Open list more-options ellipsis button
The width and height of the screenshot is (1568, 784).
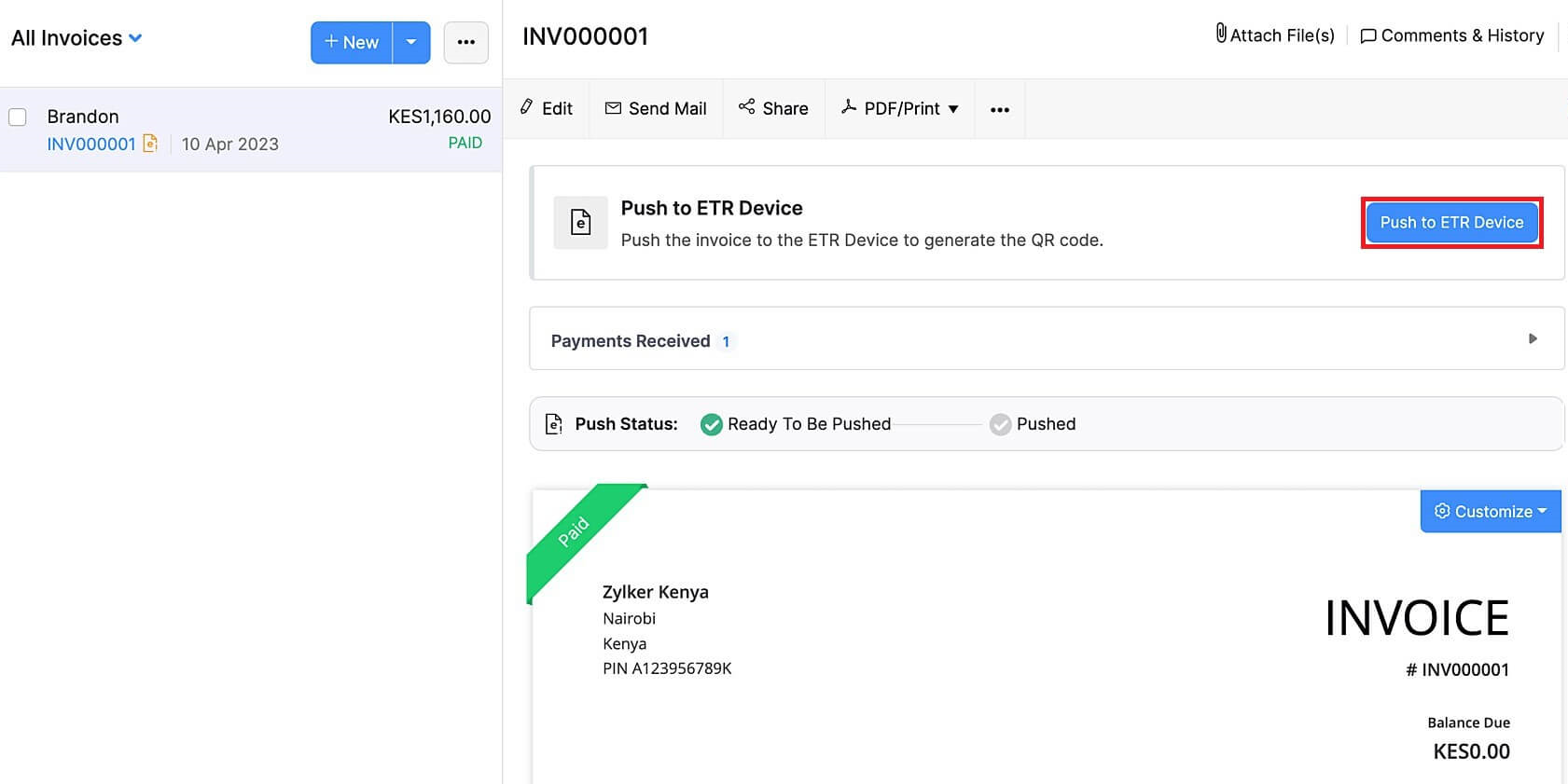[x=465, y=42]
